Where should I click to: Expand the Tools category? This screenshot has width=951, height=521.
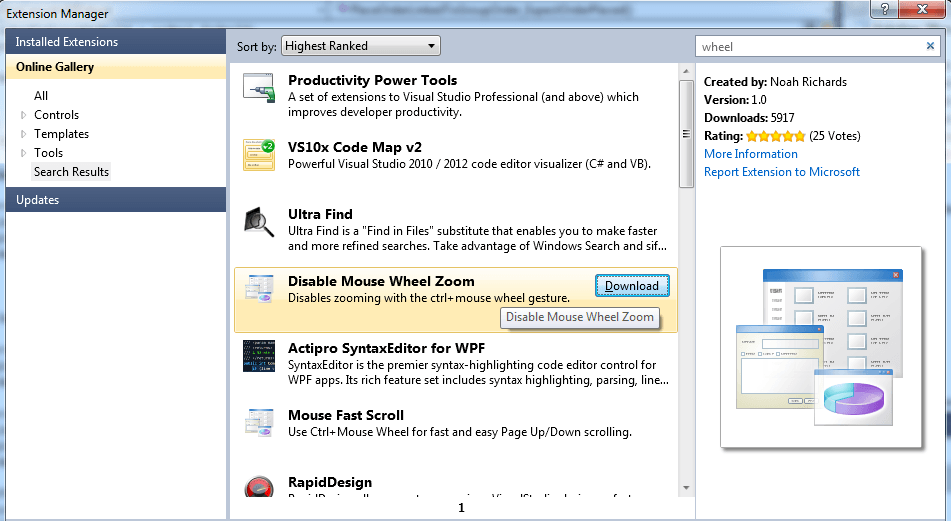pos(24,153)
